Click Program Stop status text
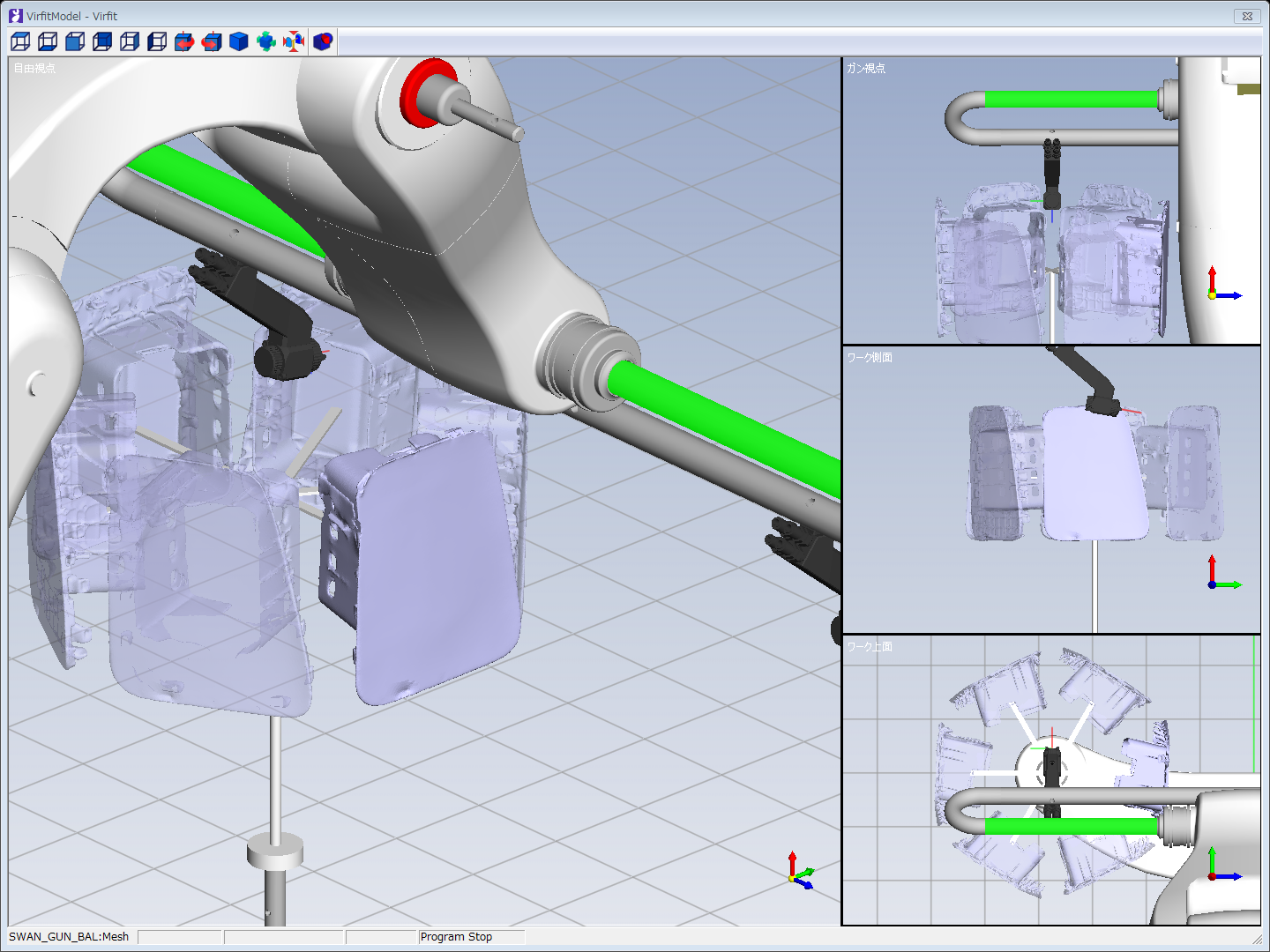This screenshot has height=952, width=1270. (456, 936)
